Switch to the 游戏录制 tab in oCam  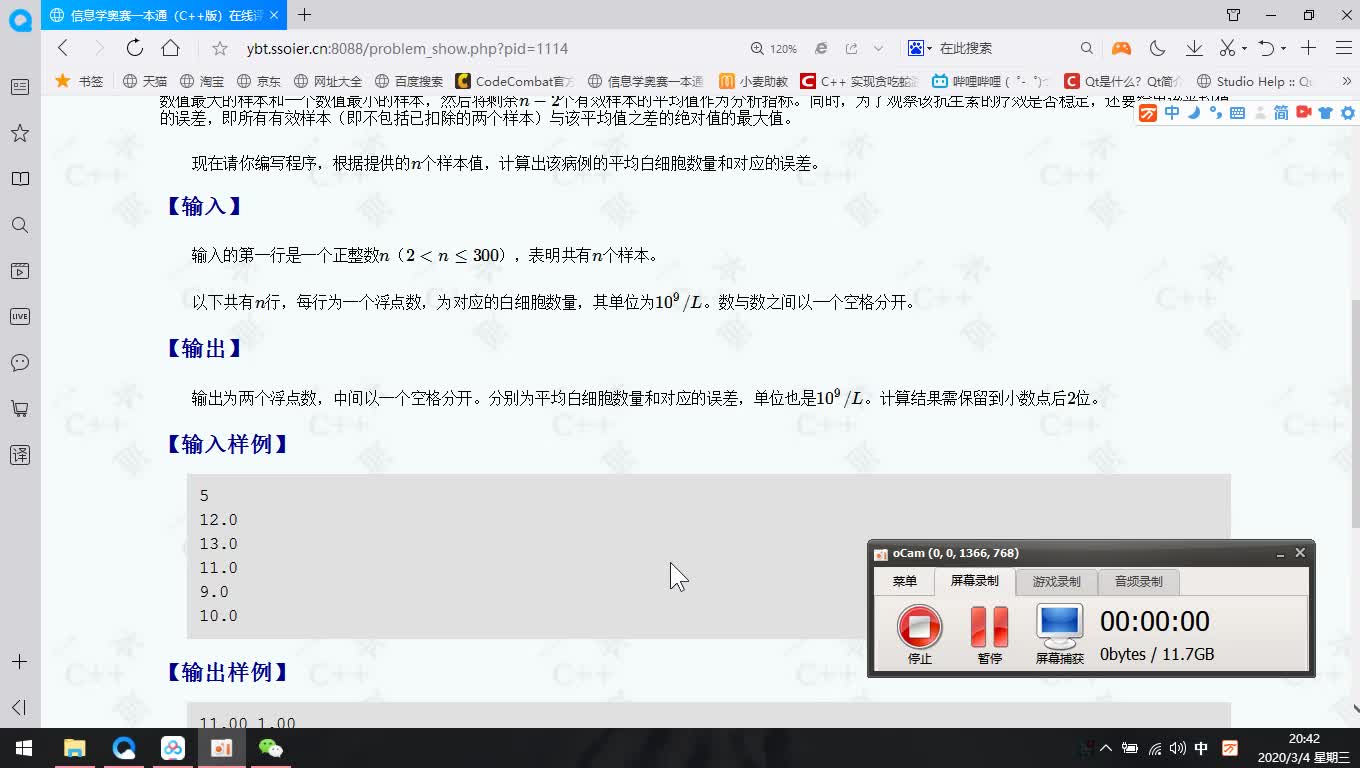point(1057,581)
